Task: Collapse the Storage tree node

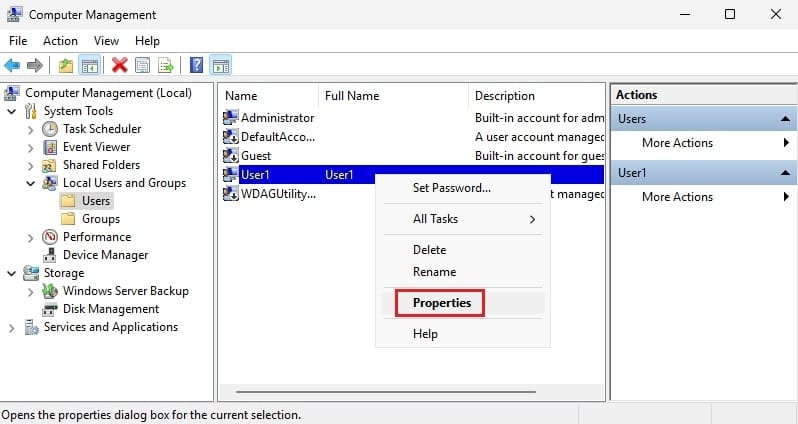Action: click(12, 273)
